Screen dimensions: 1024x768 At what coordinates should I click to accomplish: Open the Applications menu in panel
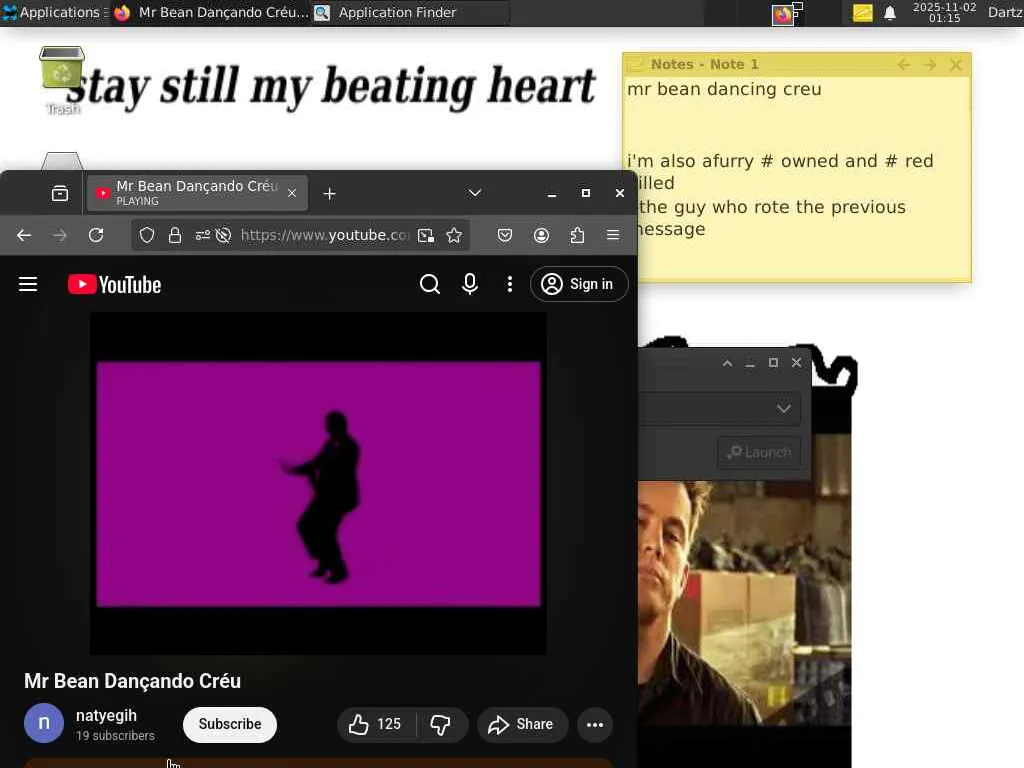55,12
